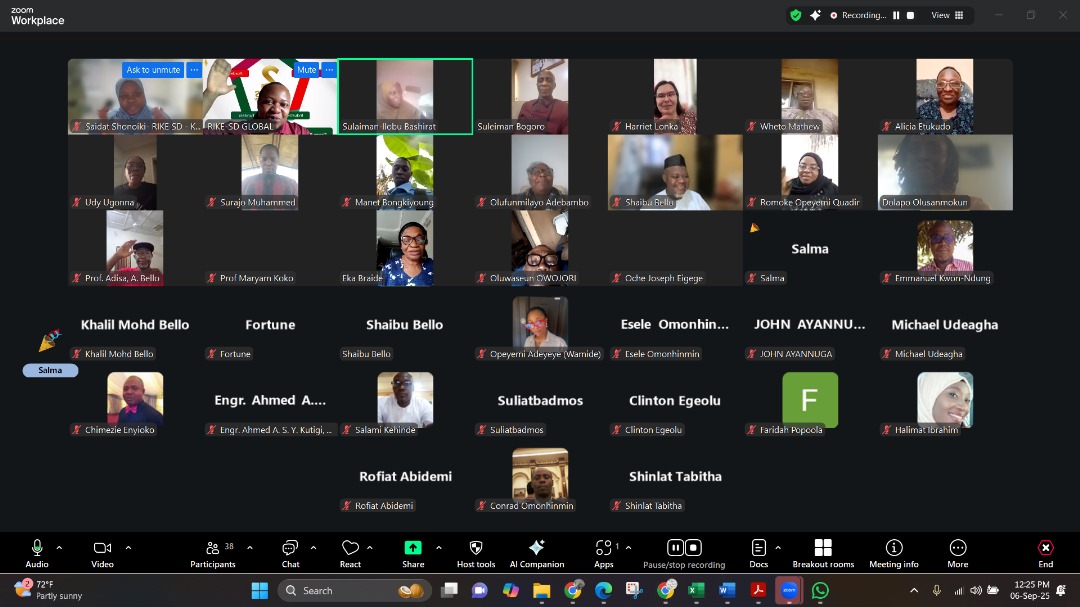1080x607 pixels.
Task: Click the red Recording indicator
Action: click(x=858, y=15)
